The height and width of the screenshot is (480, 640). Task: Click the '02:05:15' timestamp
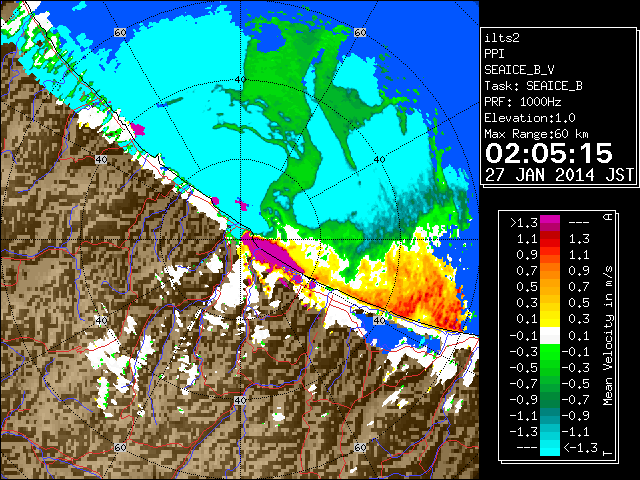click(549, 153)
